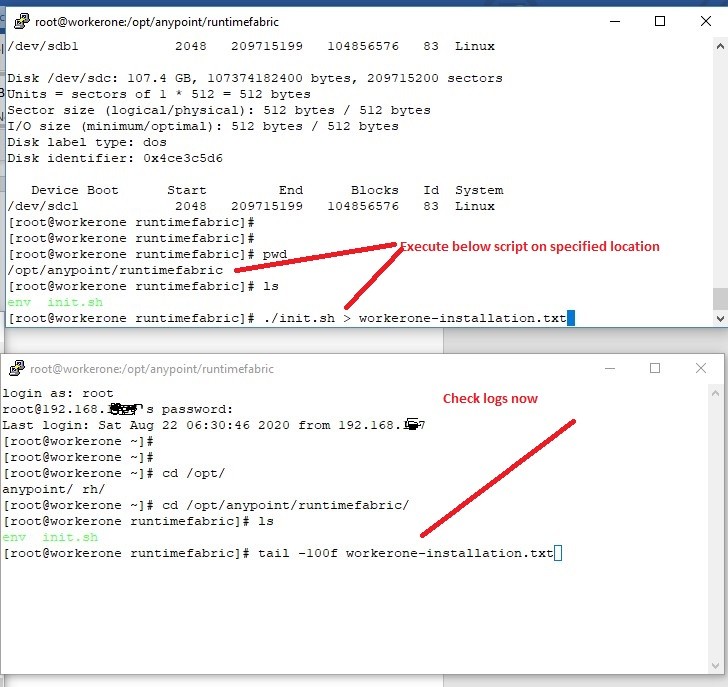Click the up arrow of top window scrollbar
This screenshot has width=728, height=687.
(x=720, y=46)
